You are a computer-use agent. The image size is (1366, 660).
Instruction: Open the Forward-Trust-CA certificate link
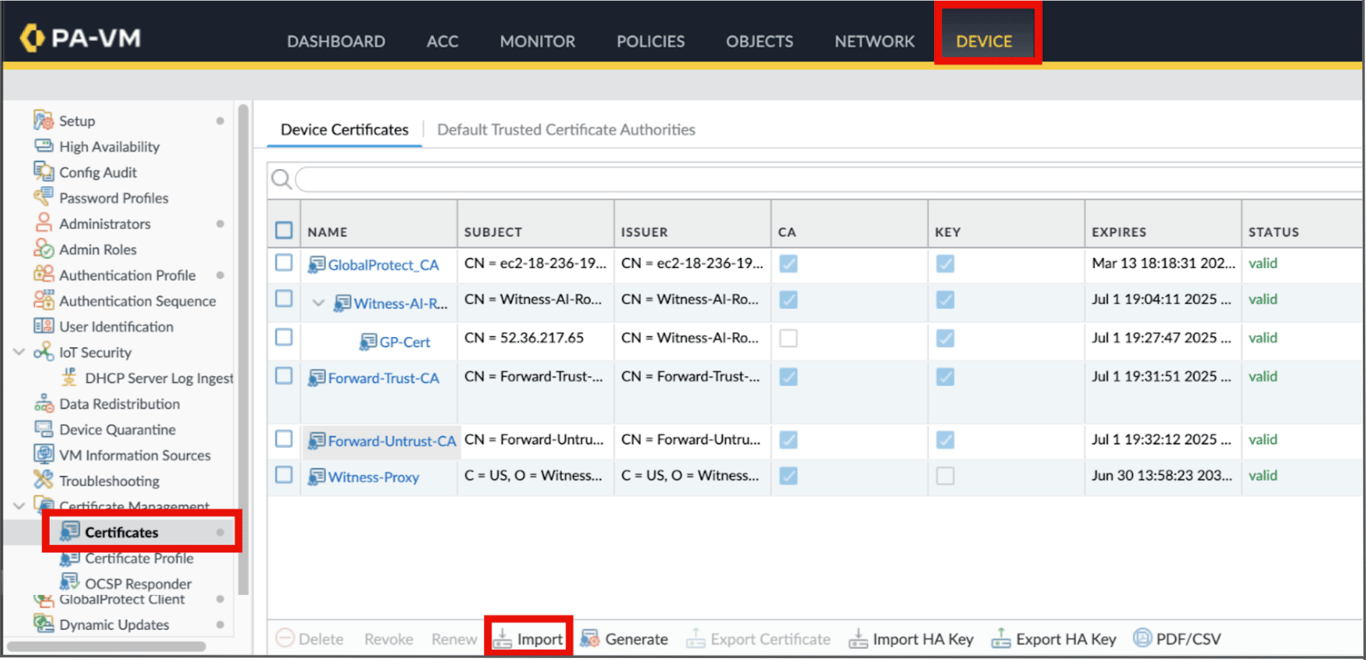tap(383, 379)
